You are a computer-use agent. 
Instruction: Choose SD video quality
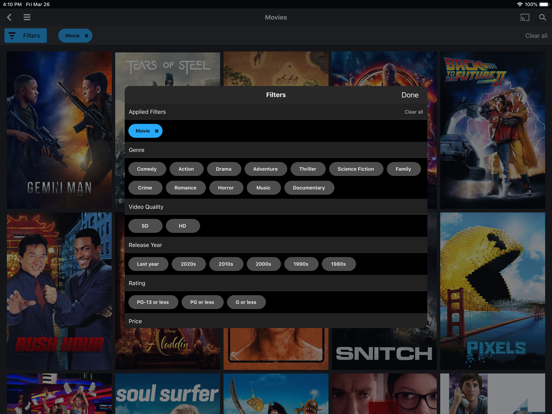pos(145,226)
